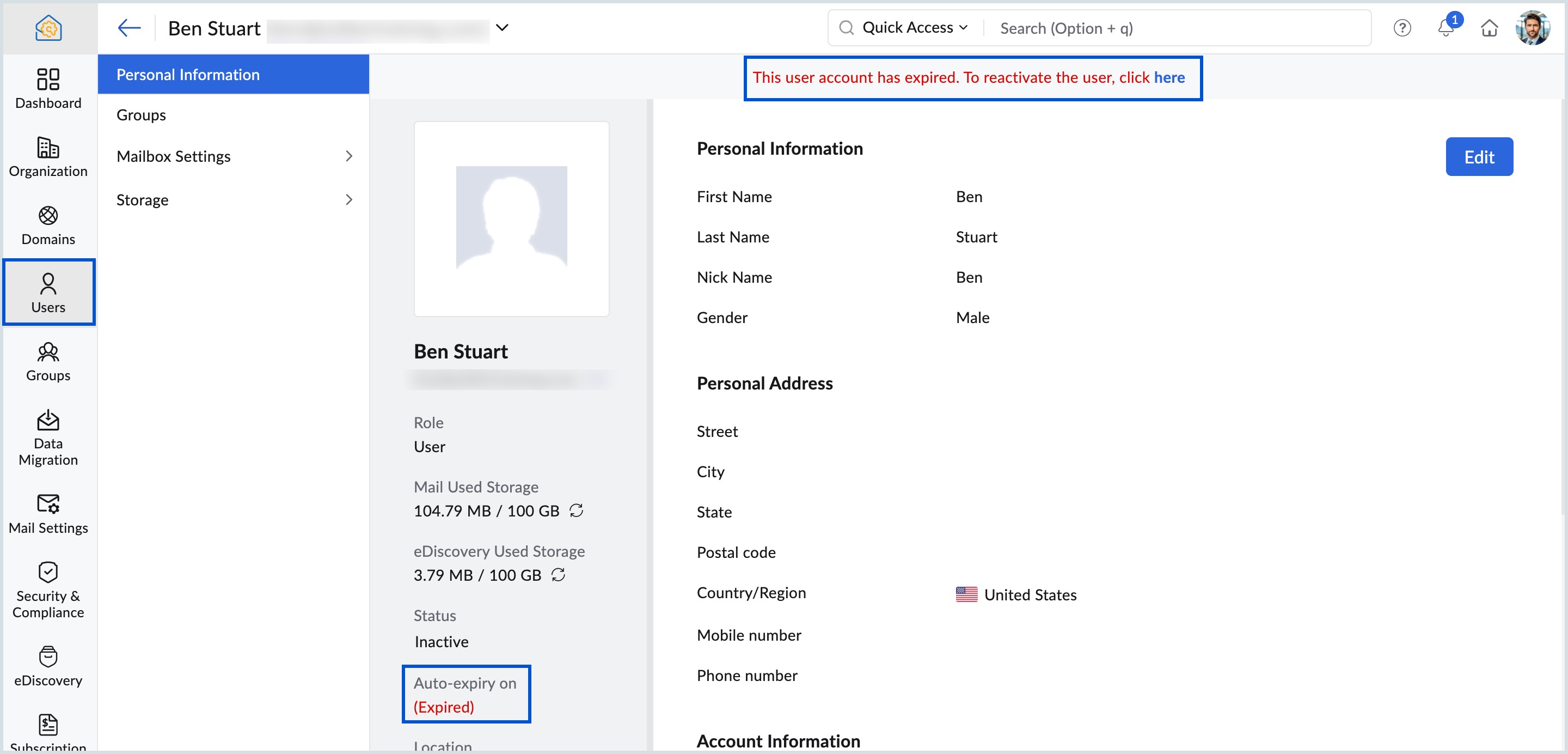The height and width of the screenshot is (754, 1568).
Task: Click the notification bell icon
Action: click(1445, 28)
